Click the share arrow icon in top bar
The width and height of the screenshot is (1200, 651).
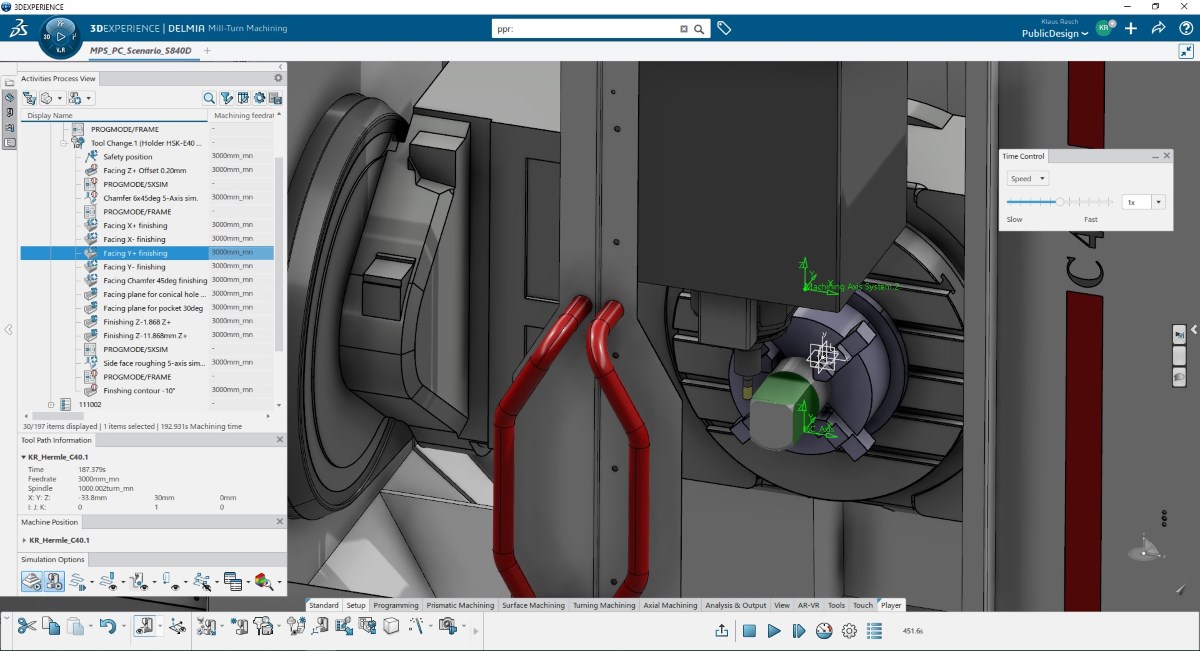point(1158,28)
